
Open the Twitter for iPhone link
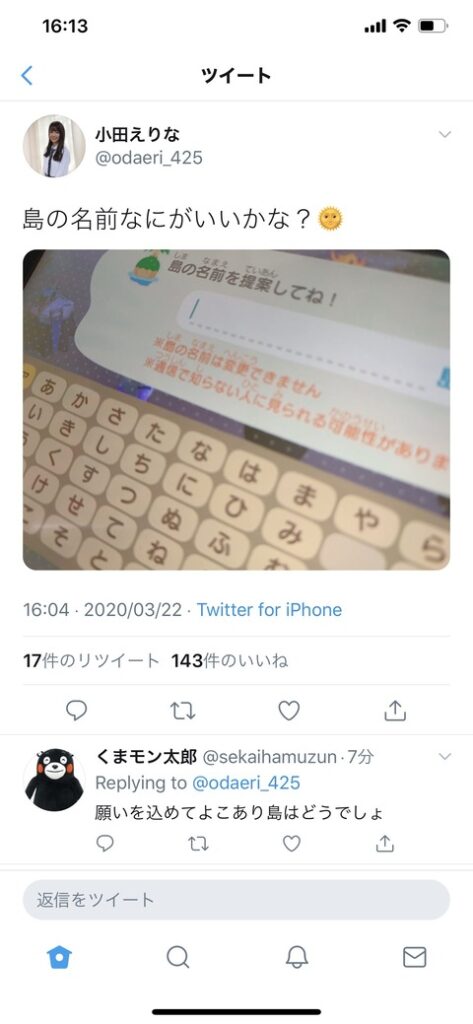coord(269,610)
